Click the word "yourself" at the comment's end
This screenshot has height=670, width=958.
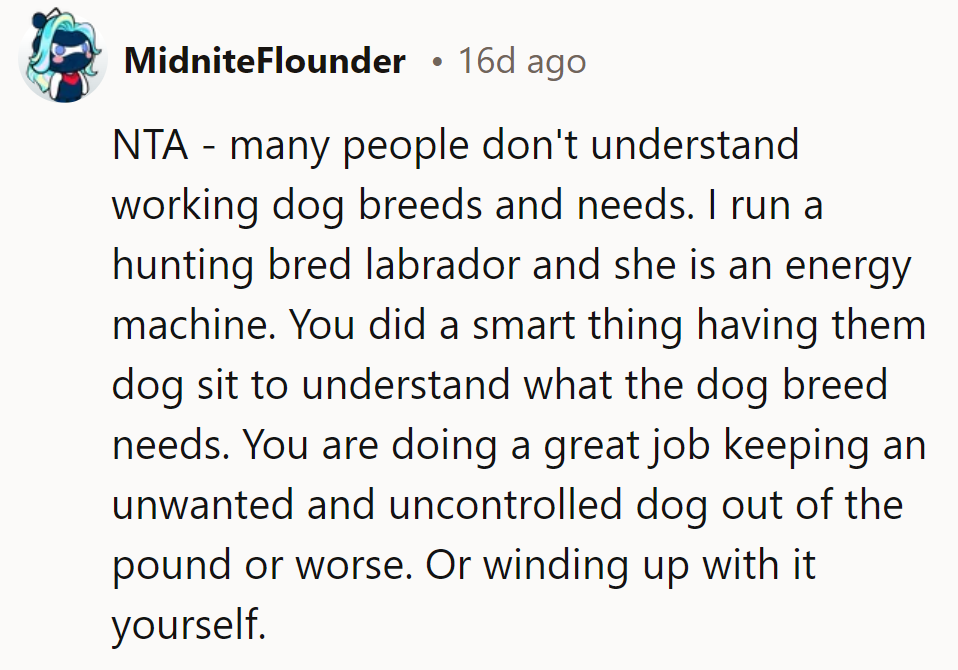click(186, 625)
